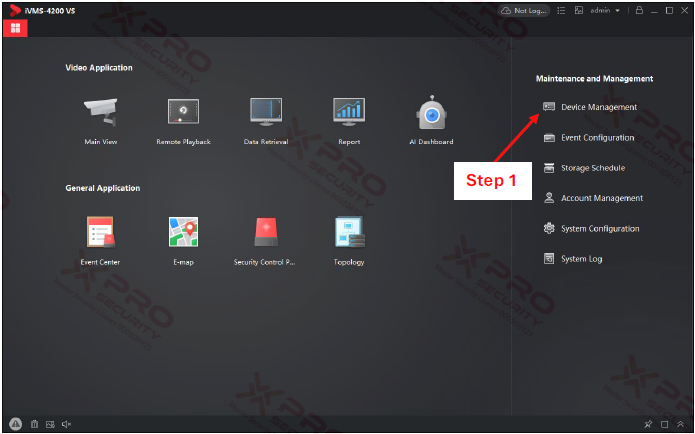The image size is (695, 434).
Task: Open Storage Schedule
Action: pyautogui.click(x=584, y=168)
